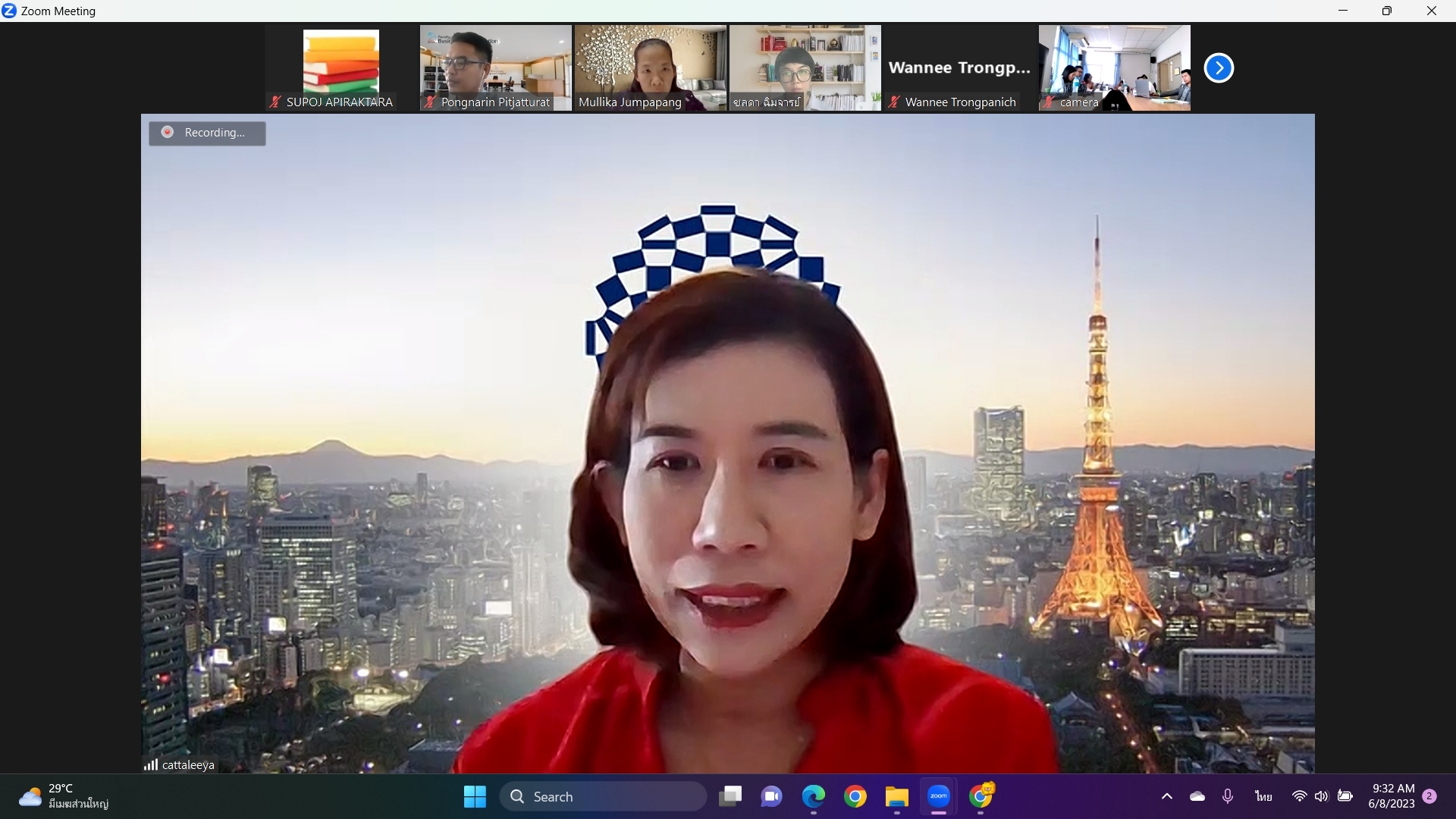Open the volume speaker tray icon

[x=1322, y=796]
